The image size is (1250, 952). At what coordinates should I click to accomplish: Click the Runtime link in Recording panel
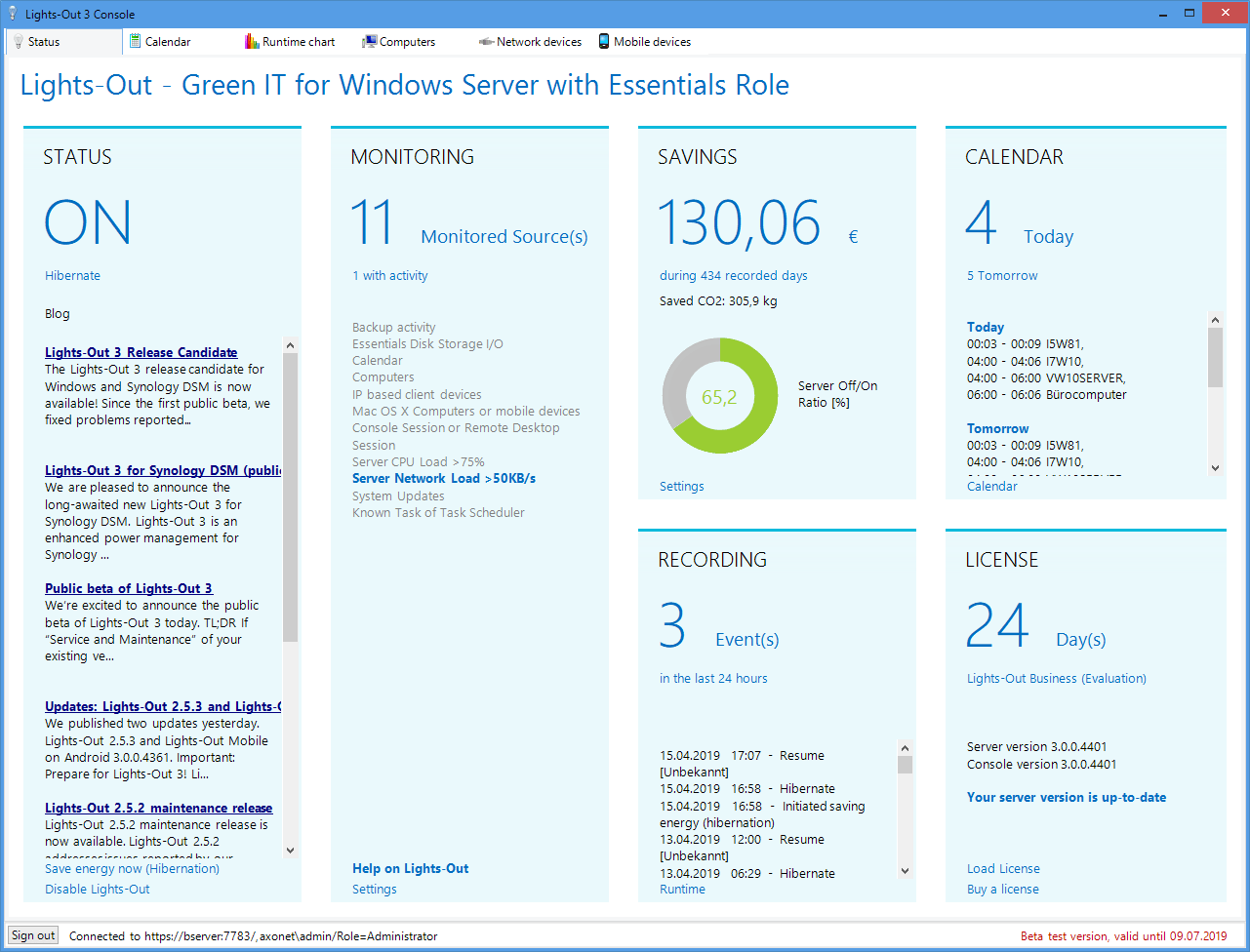coord(682,889)
